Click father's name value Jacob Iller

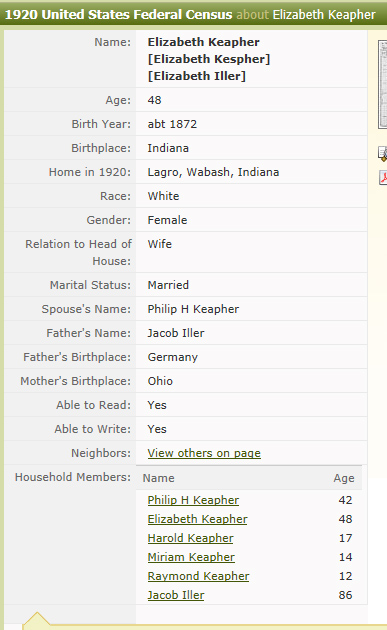coord(176,333)
